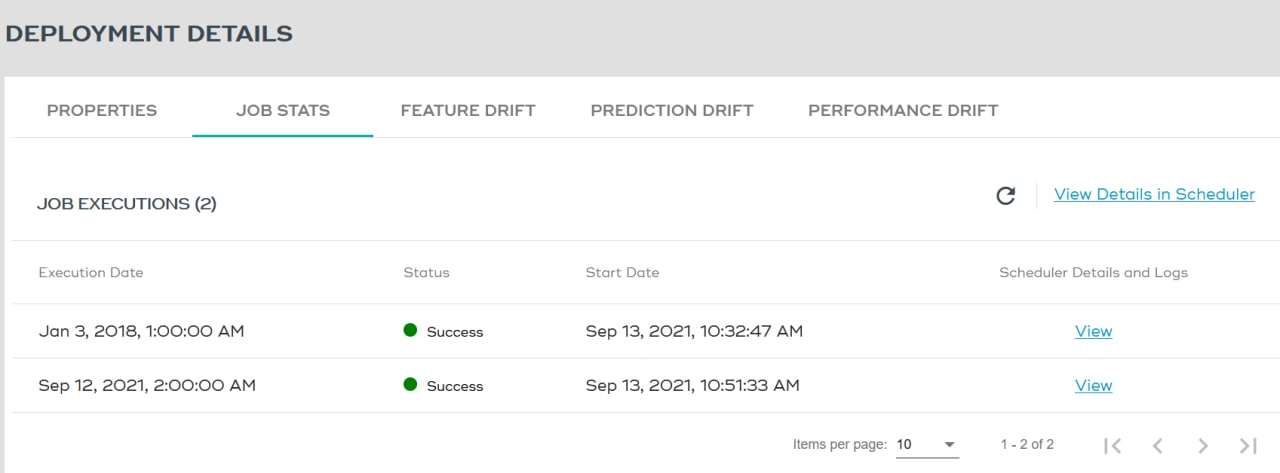Click the Execution Date column header

tap(91, 272)
